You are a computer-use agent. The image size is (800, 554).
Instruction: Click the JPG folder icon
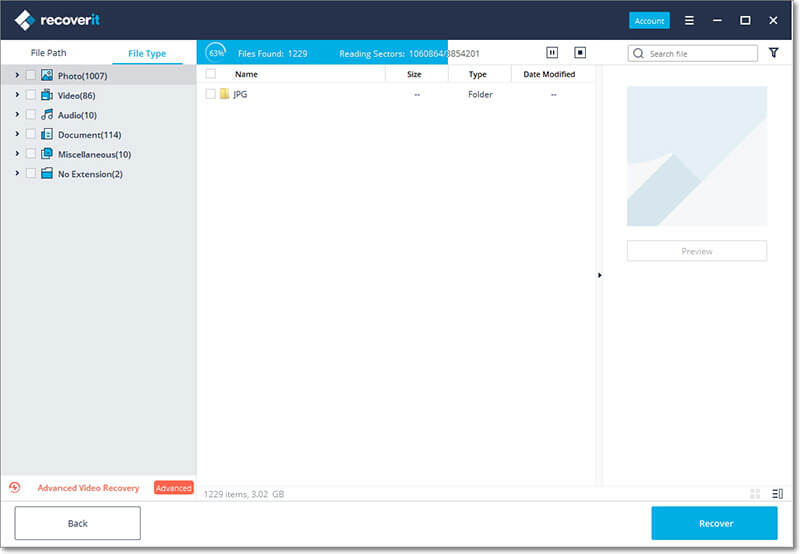click(x=224, y=94)
